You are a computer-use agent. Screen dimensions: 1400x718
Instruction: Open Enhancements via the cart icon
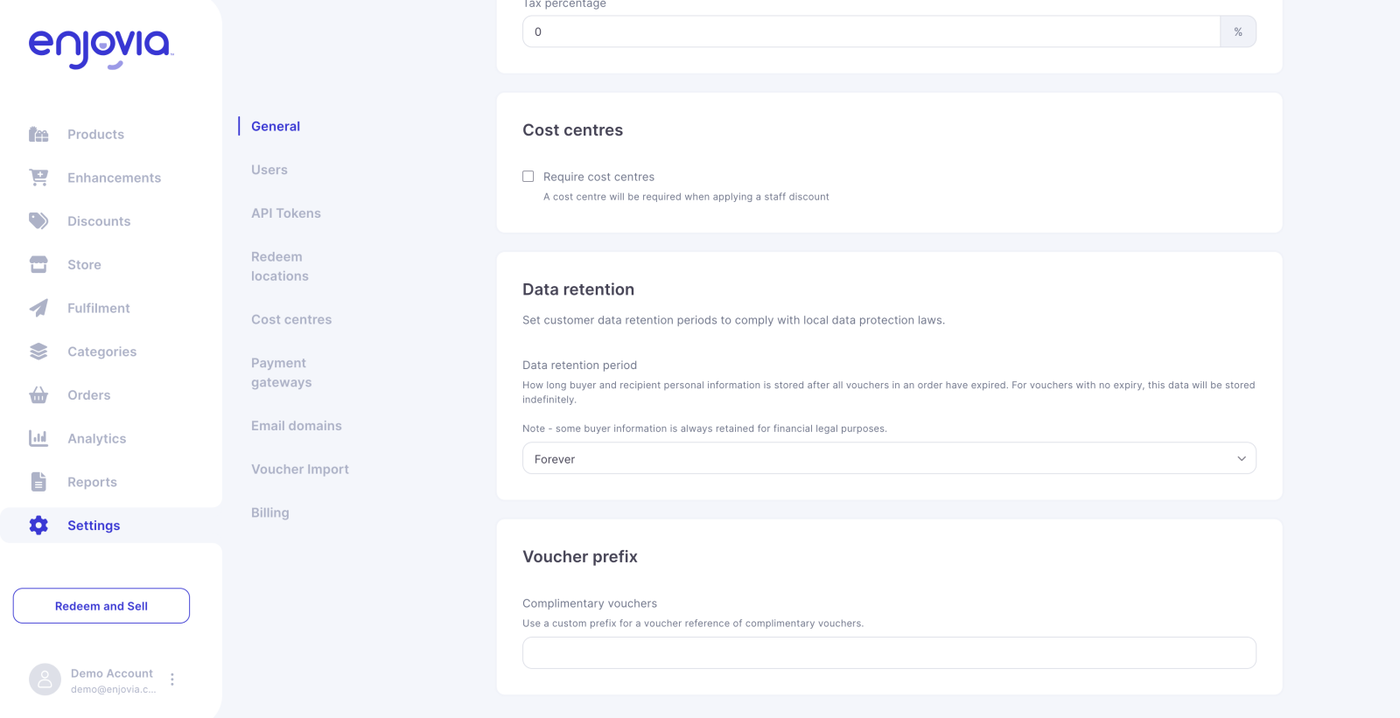click(39, 178)
